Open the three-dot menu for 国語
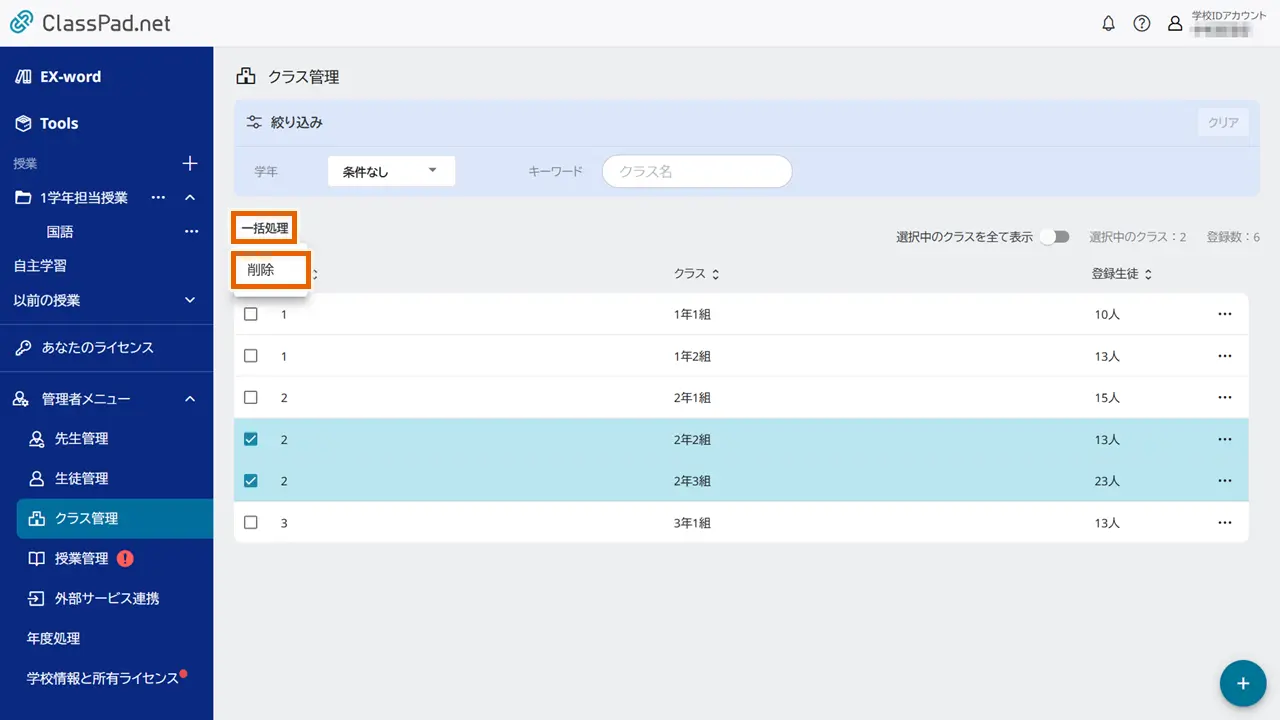The height and width of the screenshot is (720, 1280). [x=191, y=232]
